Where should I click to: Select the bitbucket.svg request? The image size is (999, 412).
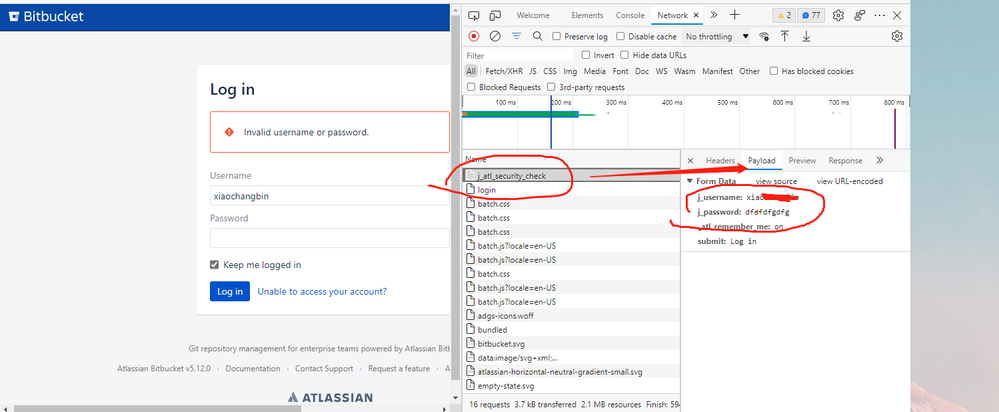point(571,344)
